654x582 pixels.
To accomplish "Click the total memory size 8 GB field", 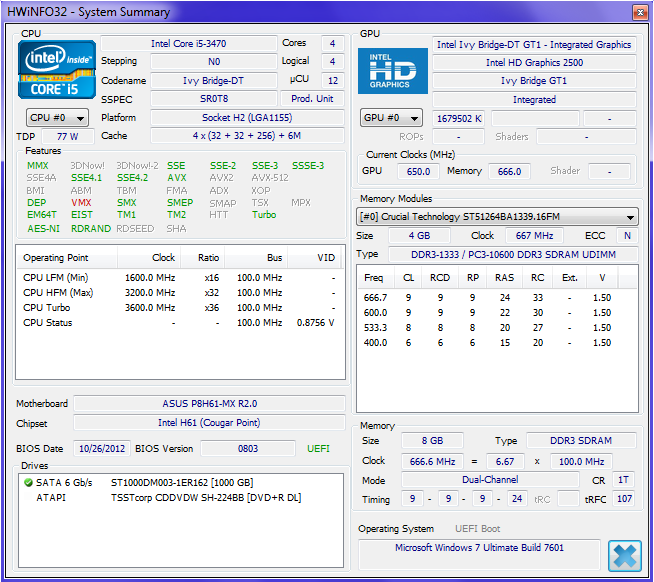I will tap(432, 441).
